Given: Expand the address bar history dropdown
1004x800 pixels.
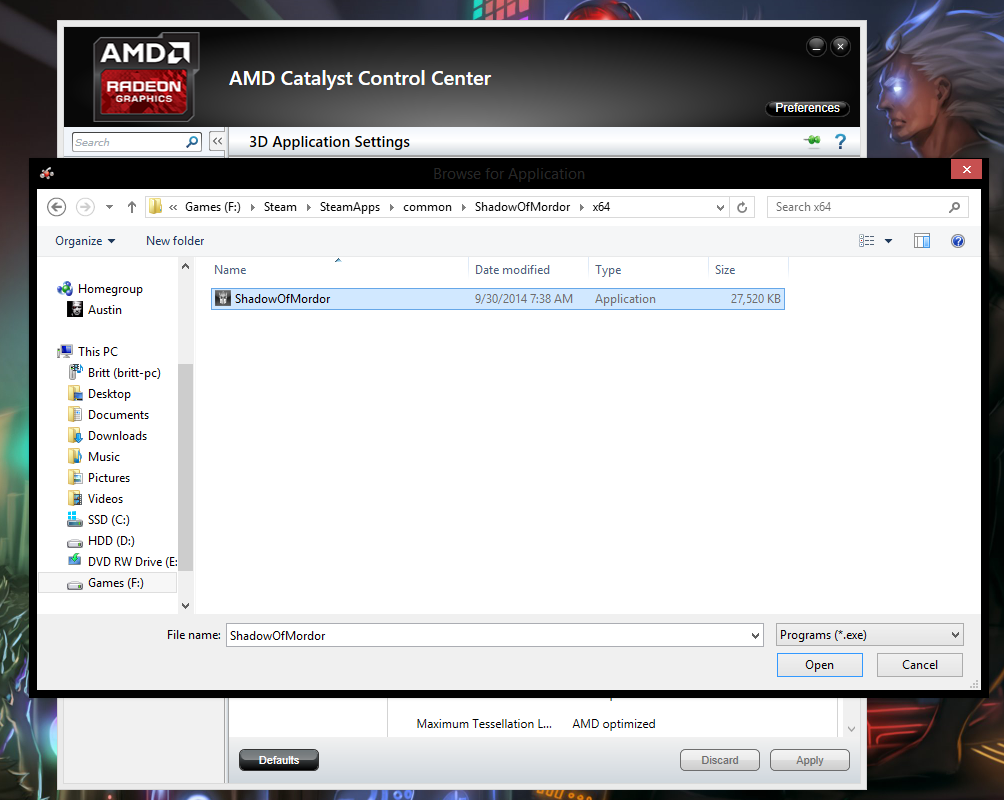Looking at the screenshot, I should pyautogui.click(x=720, y=208).
